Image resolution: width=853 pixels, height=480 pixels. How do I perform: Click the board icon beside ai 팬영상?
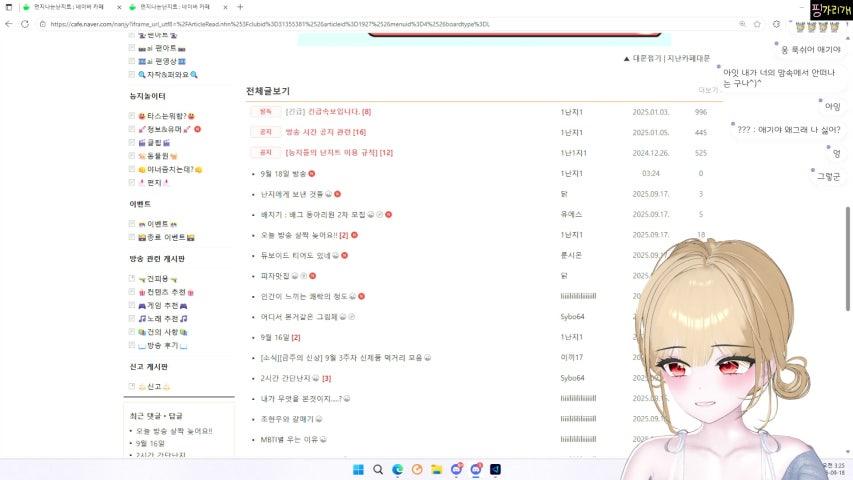[x=132, y=61]
